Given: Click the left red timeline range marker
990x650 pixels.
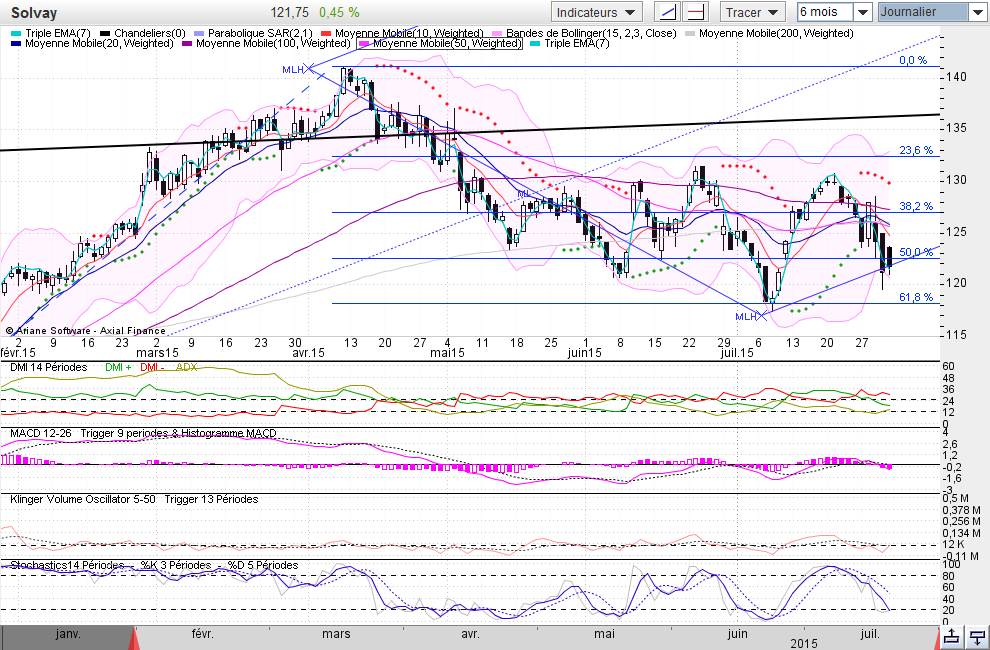Looking at the screenshot, I should pos(133,638).
